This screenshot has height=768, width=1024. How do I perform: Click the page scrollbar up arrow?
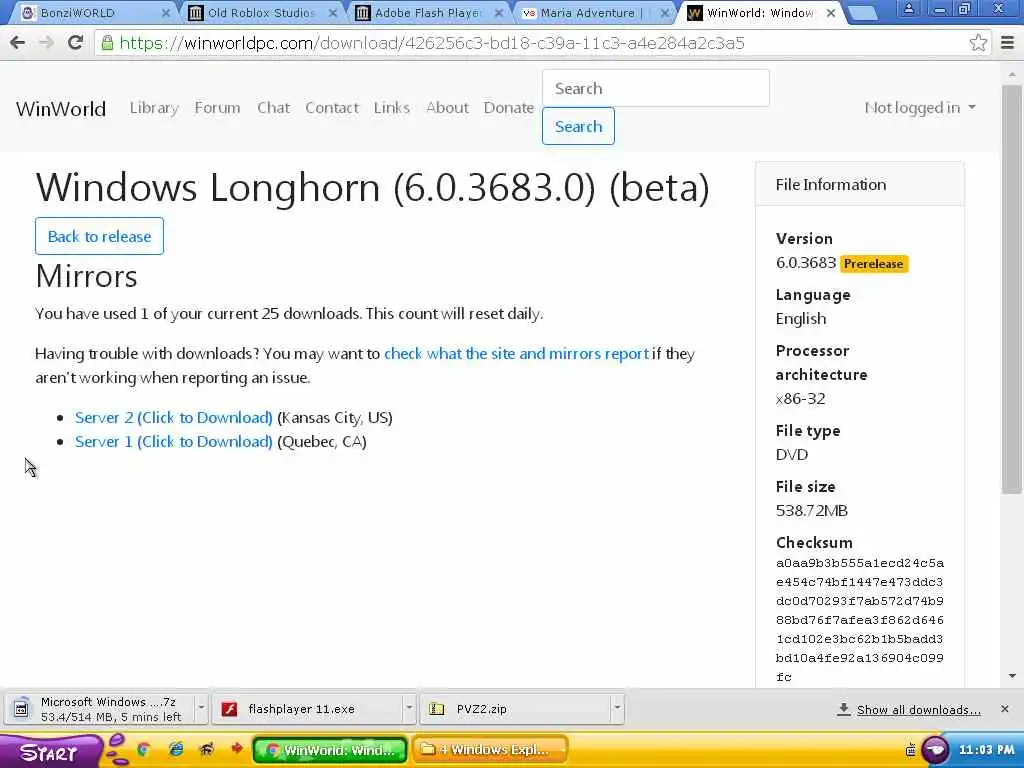click(1012, 73)
